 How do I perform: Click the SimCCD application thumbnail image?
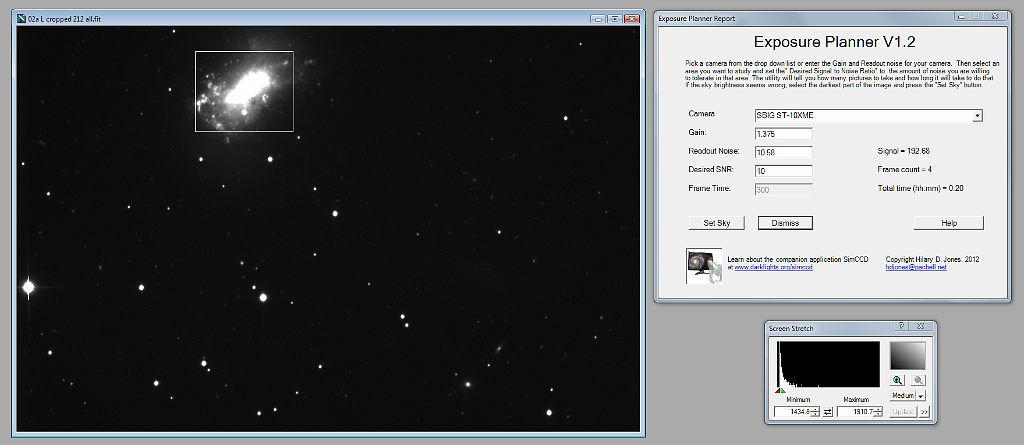coord(704,266)
